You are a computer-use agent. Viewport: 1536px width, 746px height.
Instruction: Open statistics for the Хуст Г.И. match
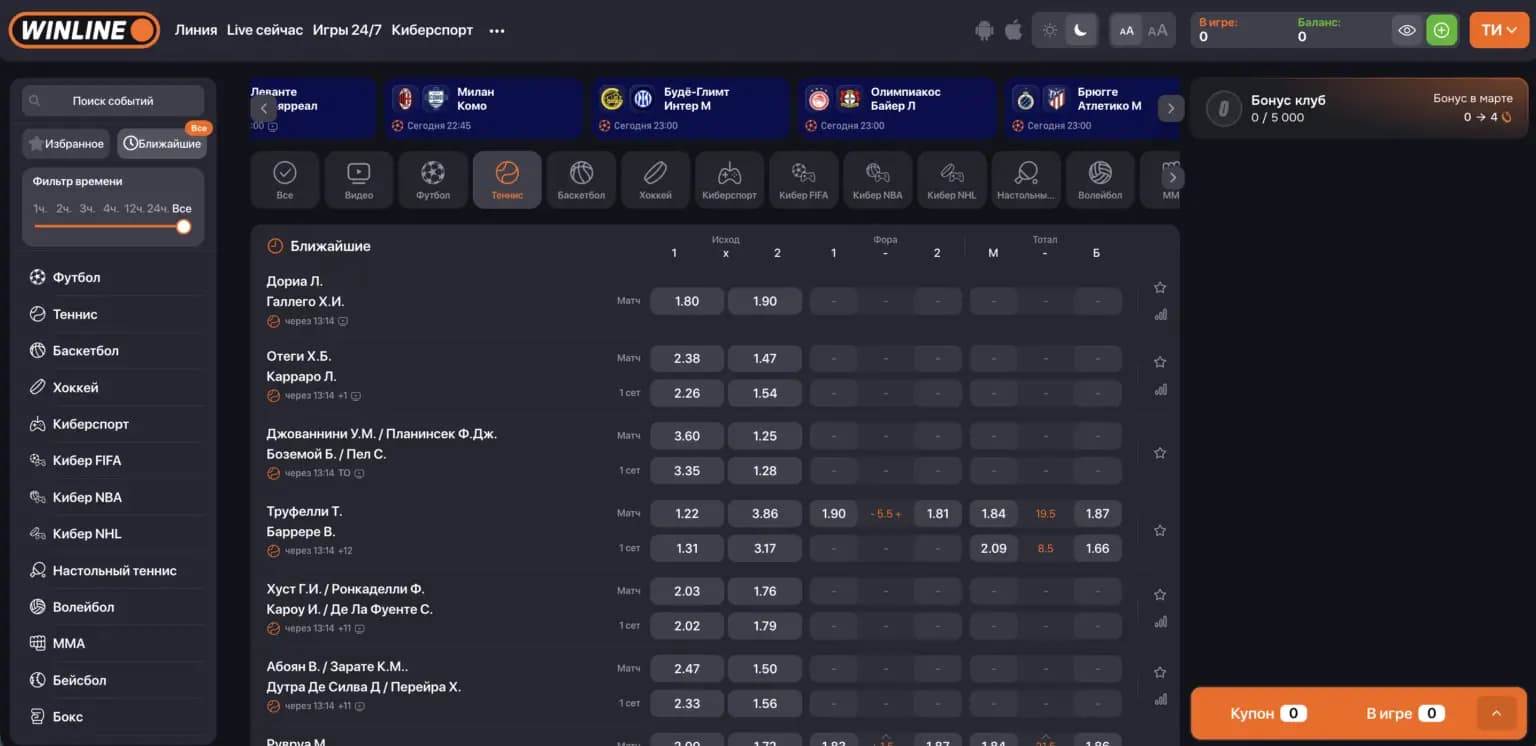click(1160, 621)
